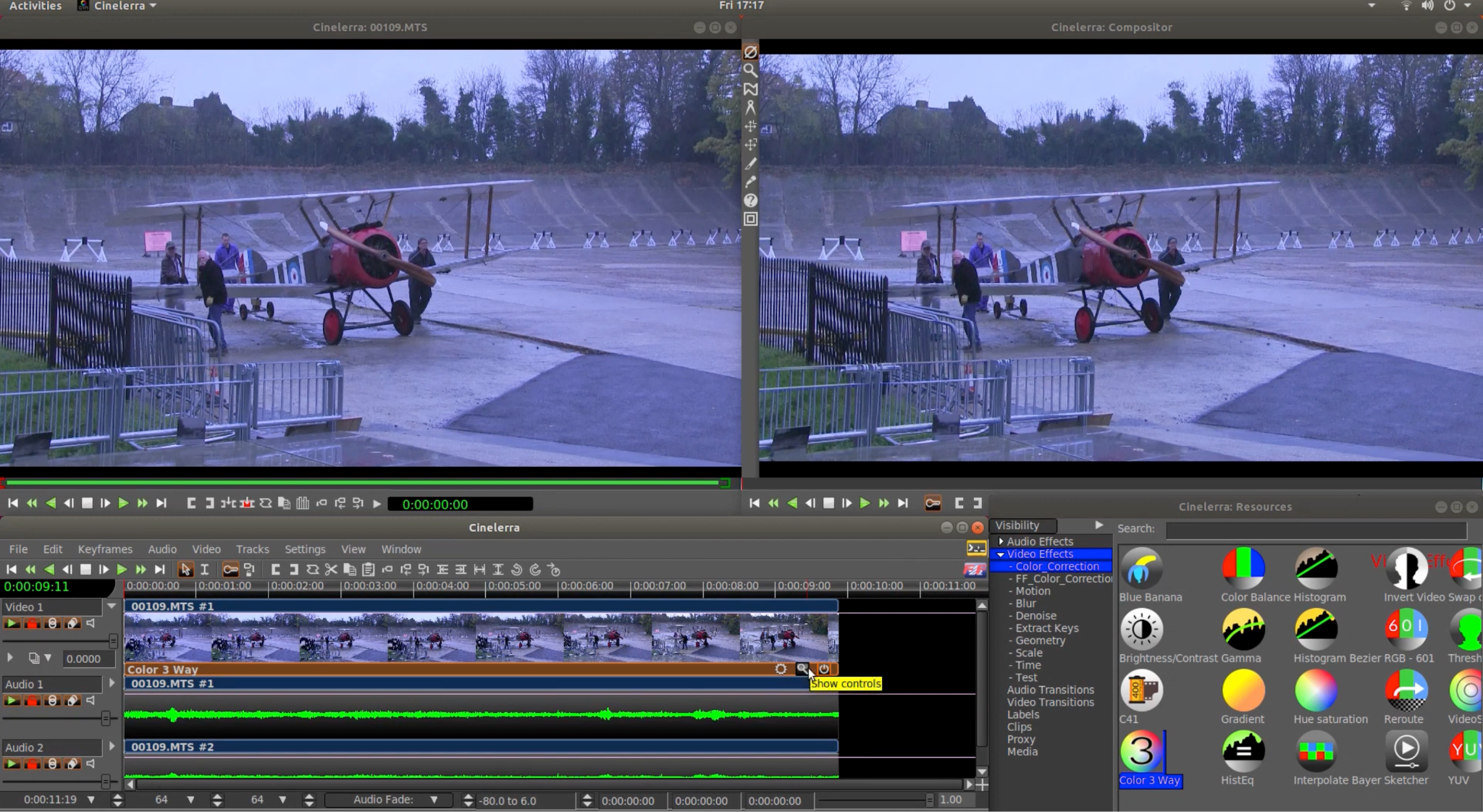Click the gear icon on Color 3 Way effect bar
The height and width of the screenshot is (812, 1483).
[781, 669]
